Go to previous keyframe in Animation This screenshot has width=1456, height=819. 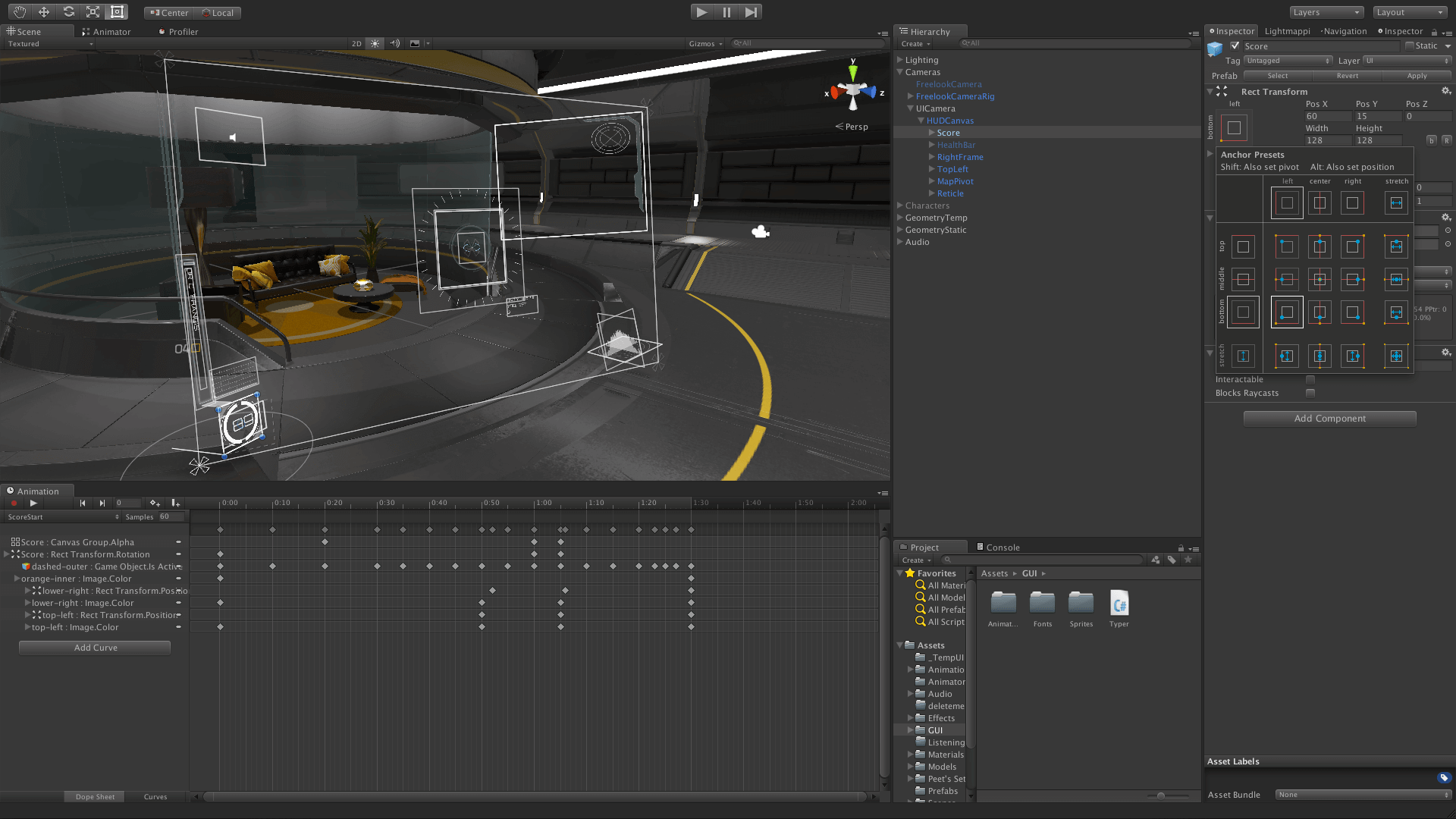point(82,503)
